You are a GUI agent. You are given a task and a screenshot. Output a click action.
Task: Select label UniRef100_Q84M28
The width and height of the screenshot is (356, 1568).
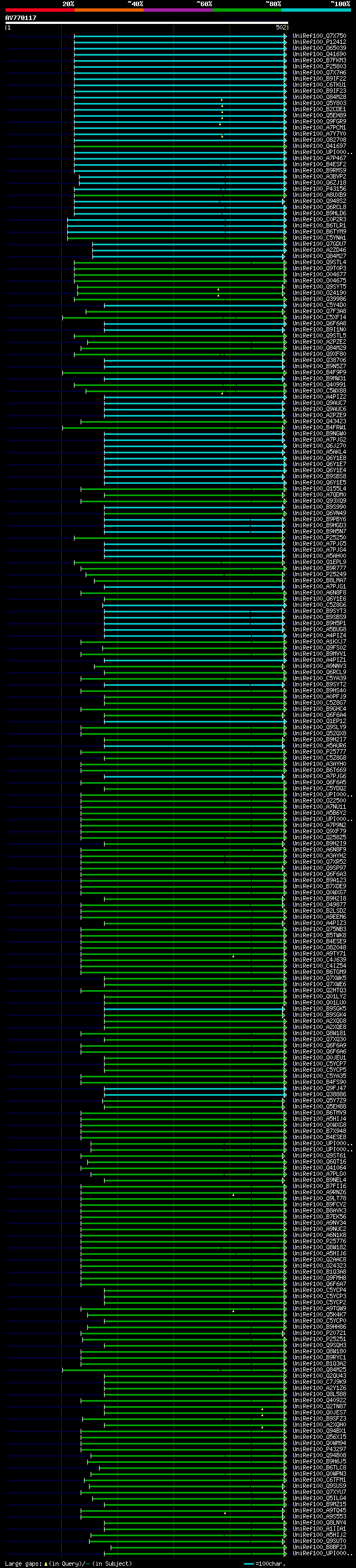pos(319,97)
